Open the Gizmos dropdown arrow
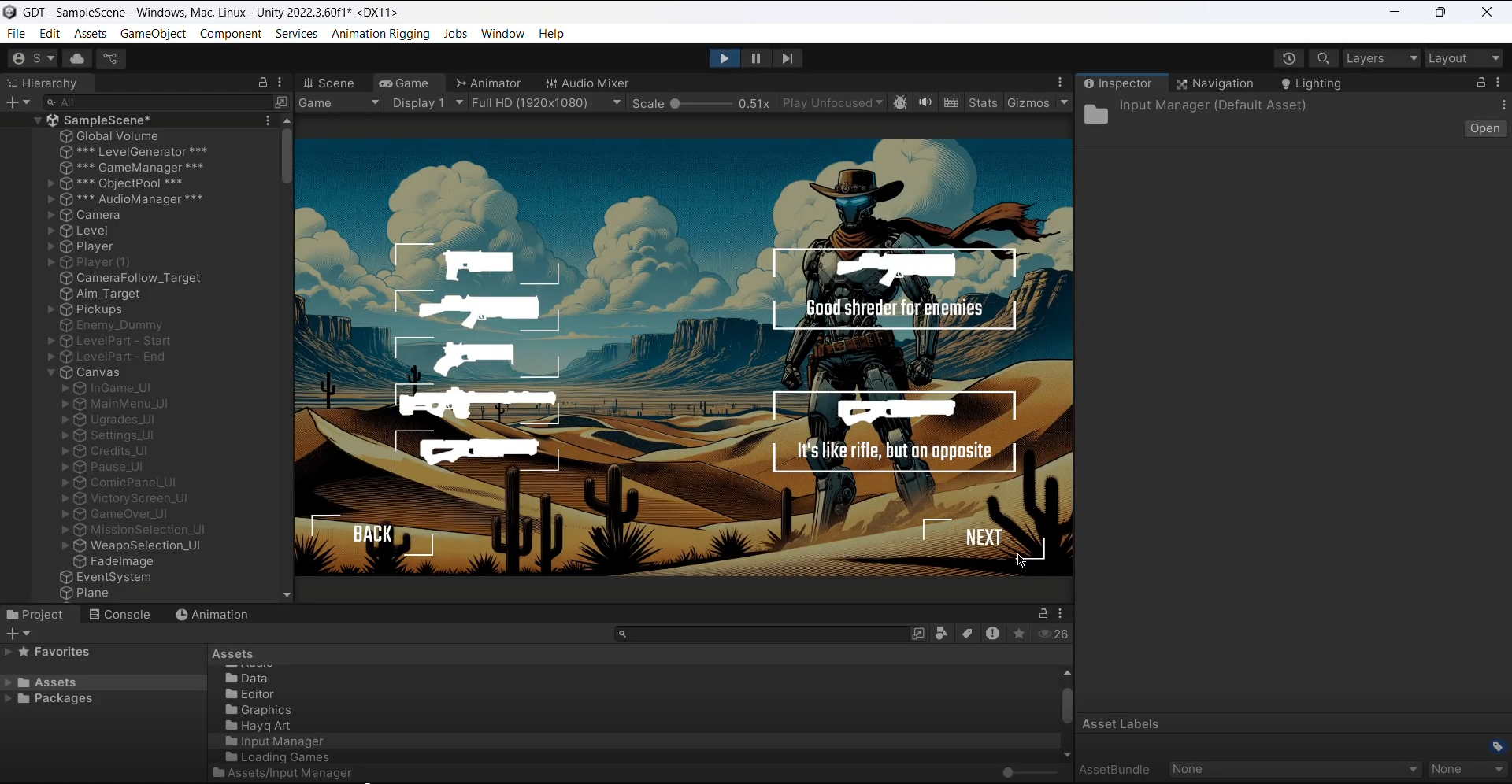The image size is (1512, 784). [x=1064, y=103]
